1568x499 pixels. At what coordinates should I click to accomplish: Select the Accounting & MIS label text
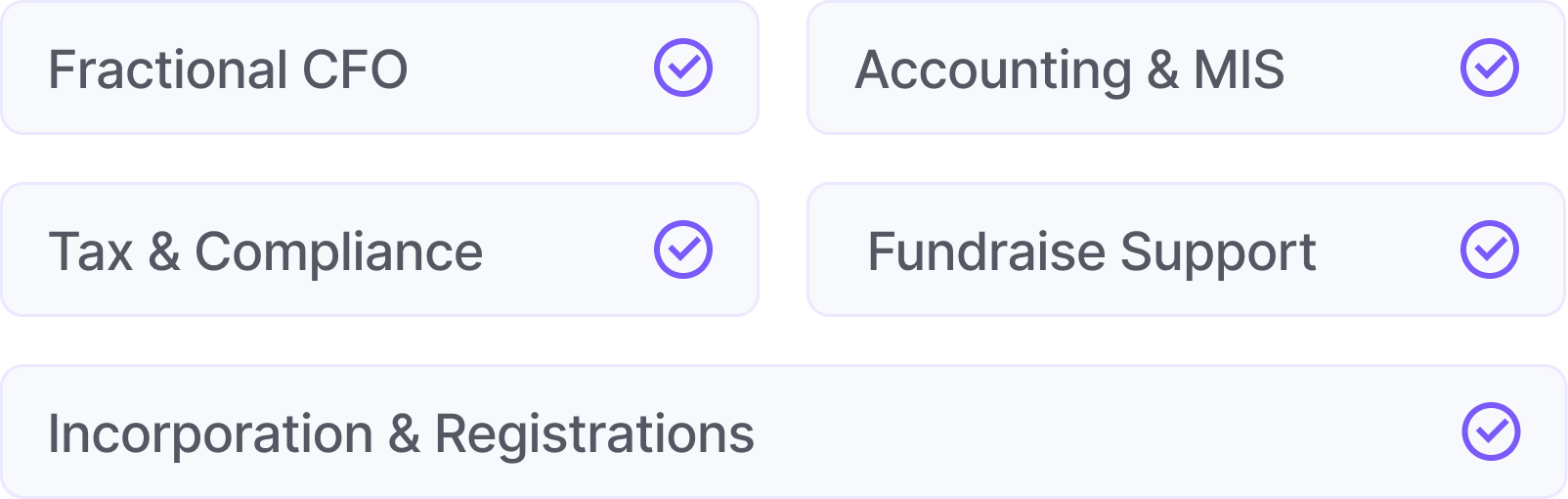coord(1069,69)
